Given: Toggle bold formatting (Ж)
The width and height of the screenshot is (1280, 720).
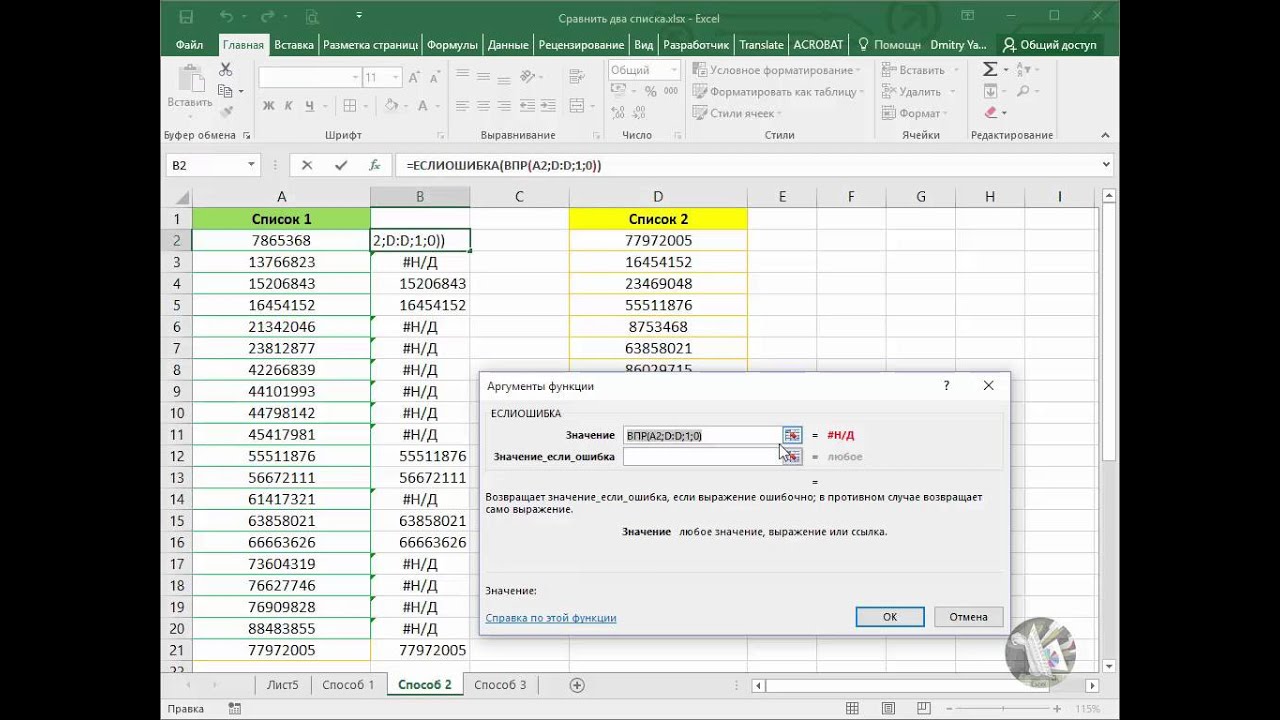Looking at the screenshot, I should (x=268, y=106).
